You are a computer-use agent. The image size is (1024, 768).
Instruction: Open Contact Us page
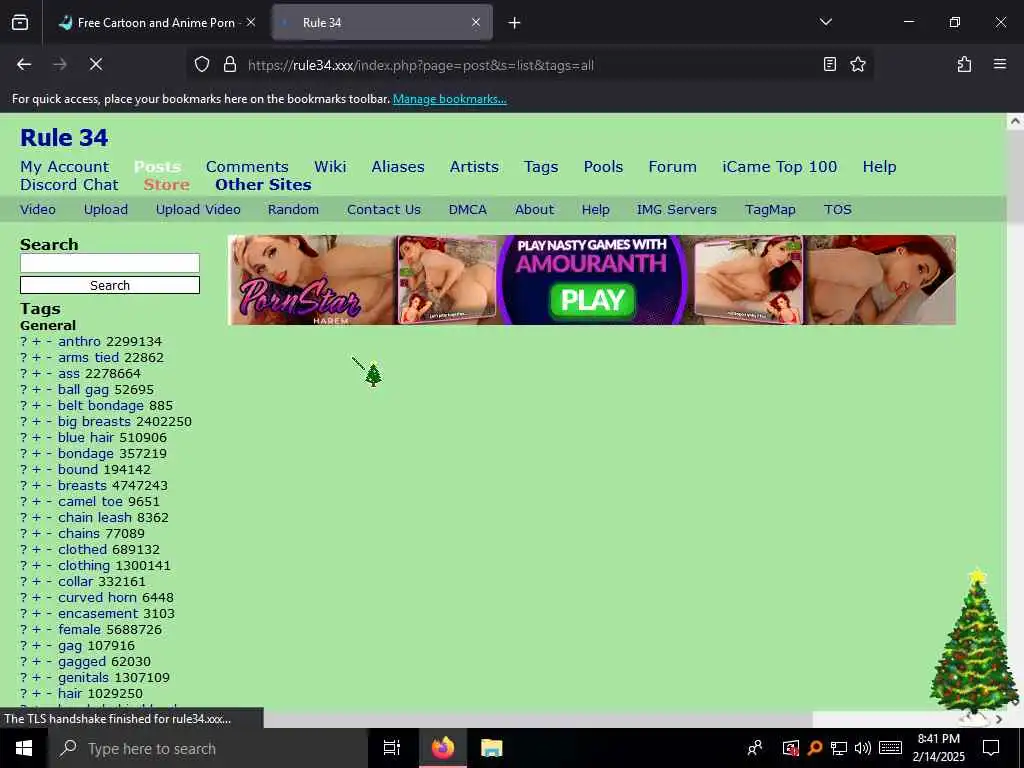point(384,209)
